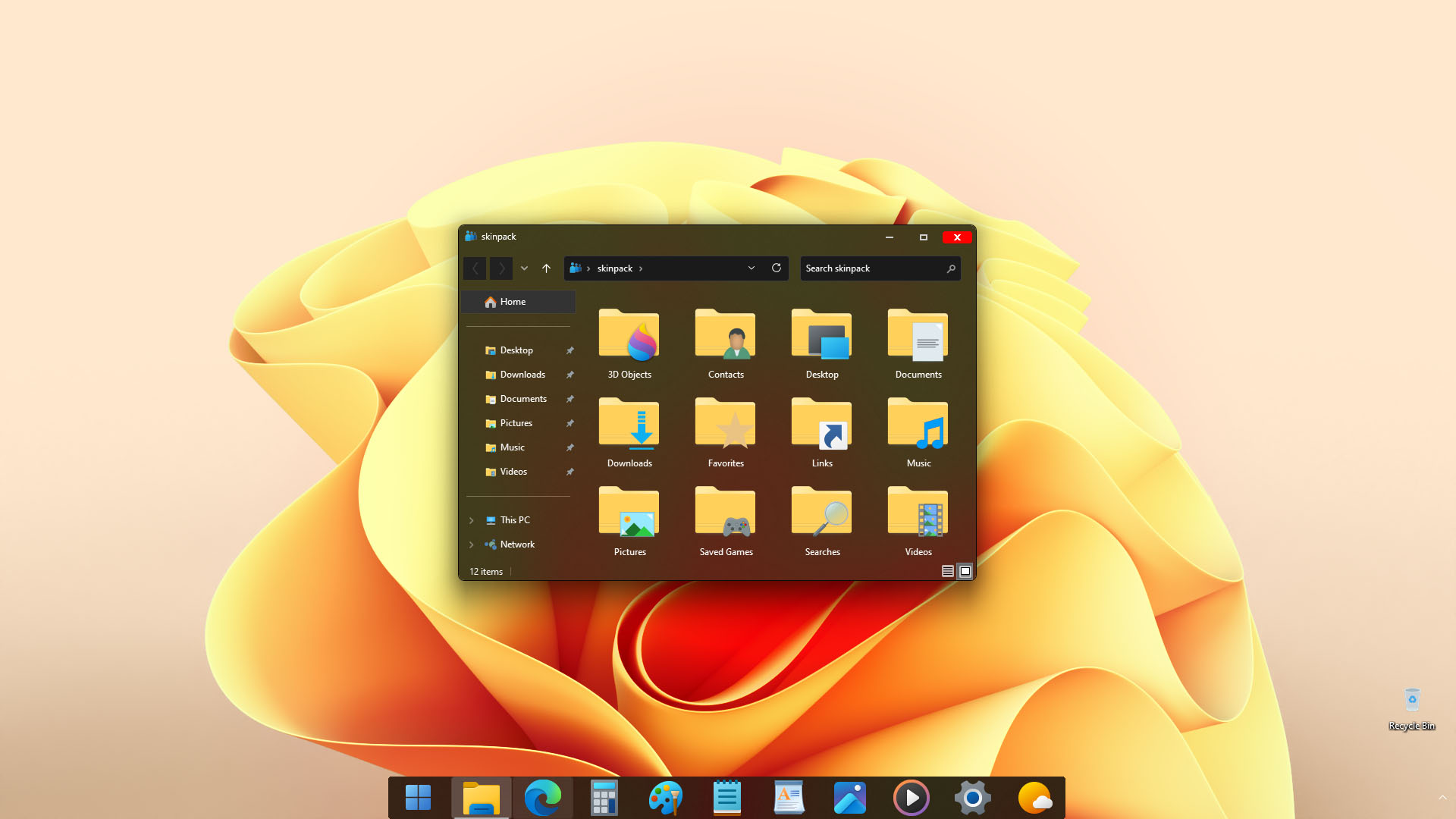
Task: Select Home in the navigation pane
Action: tap(513, 302)
